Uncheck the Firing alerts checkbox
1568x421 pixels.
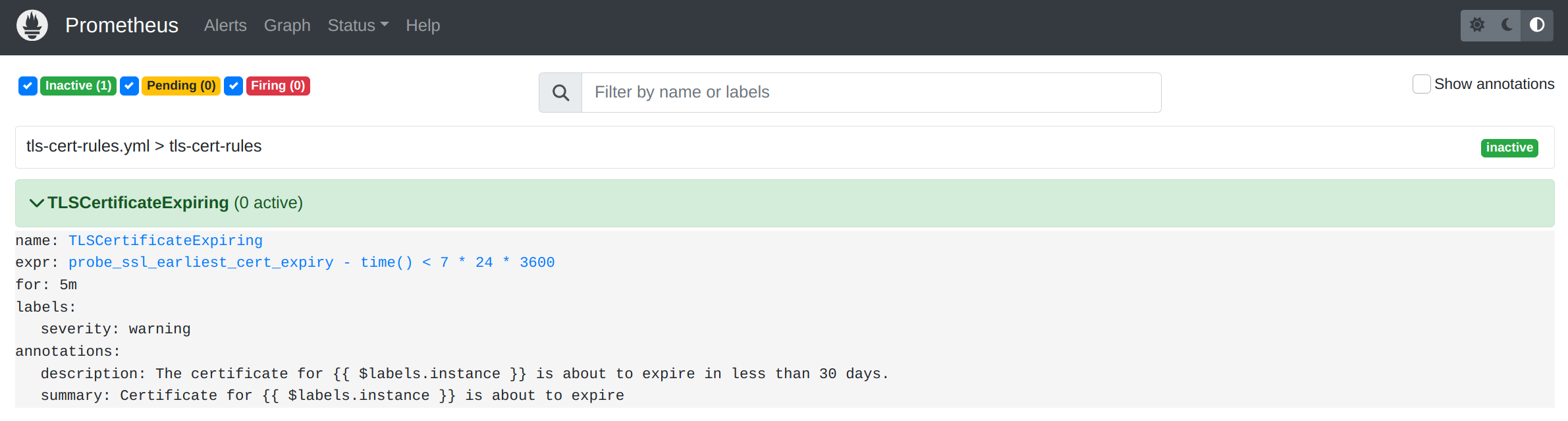(233, 86)
